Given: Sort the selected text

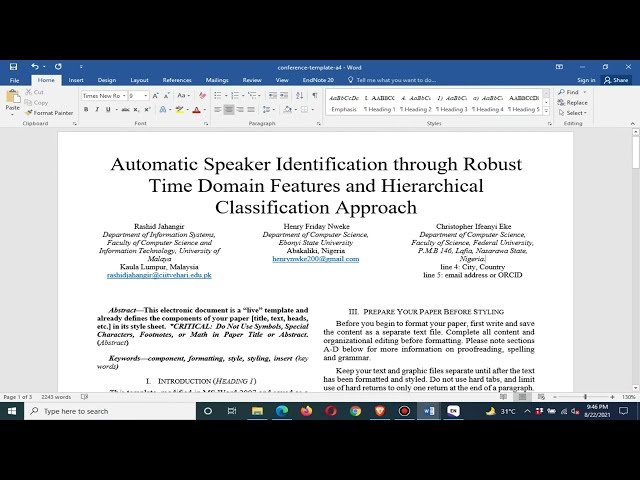Looking at the screenshot, I should coord(300,96).
